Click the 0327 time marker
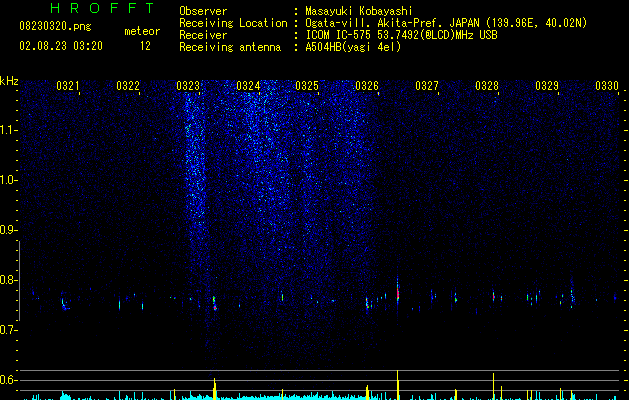Viewport: 629px width, 400px height. (427, 86)
